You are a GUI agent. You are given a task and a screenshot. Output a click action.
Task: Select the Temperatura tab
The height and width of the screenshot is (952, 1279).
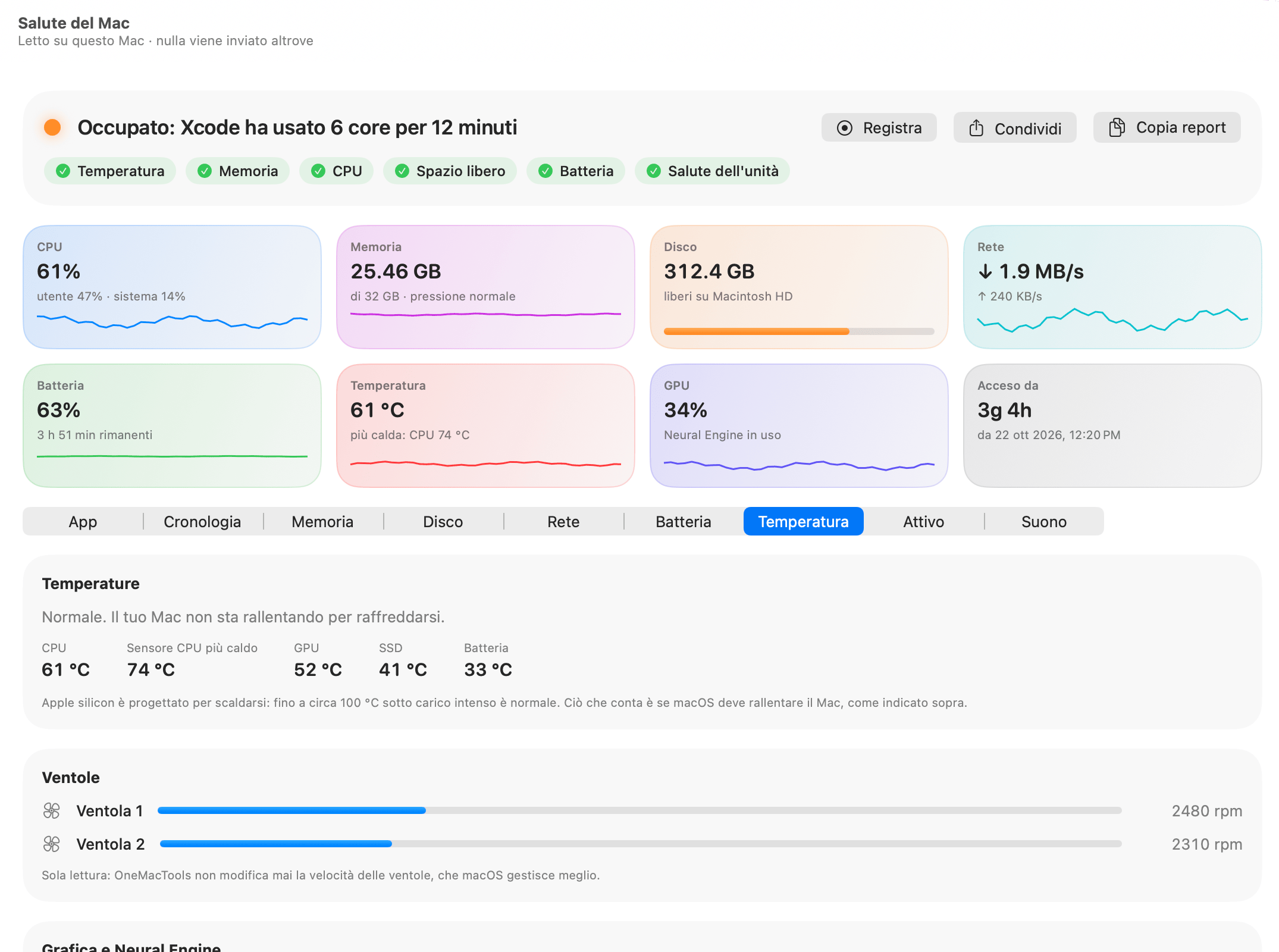[804, 522]
